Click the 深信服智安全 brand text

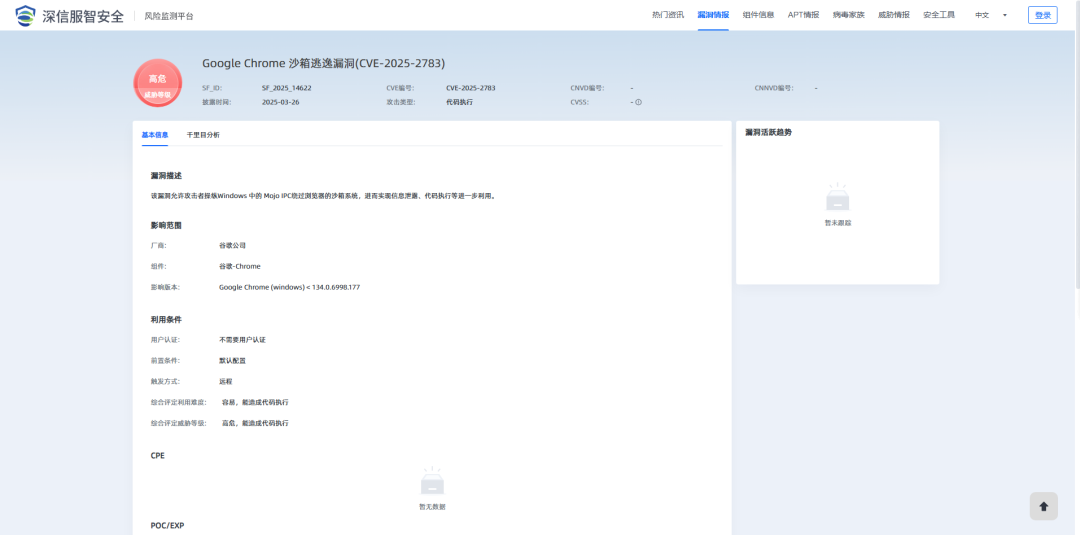point(83,16)
